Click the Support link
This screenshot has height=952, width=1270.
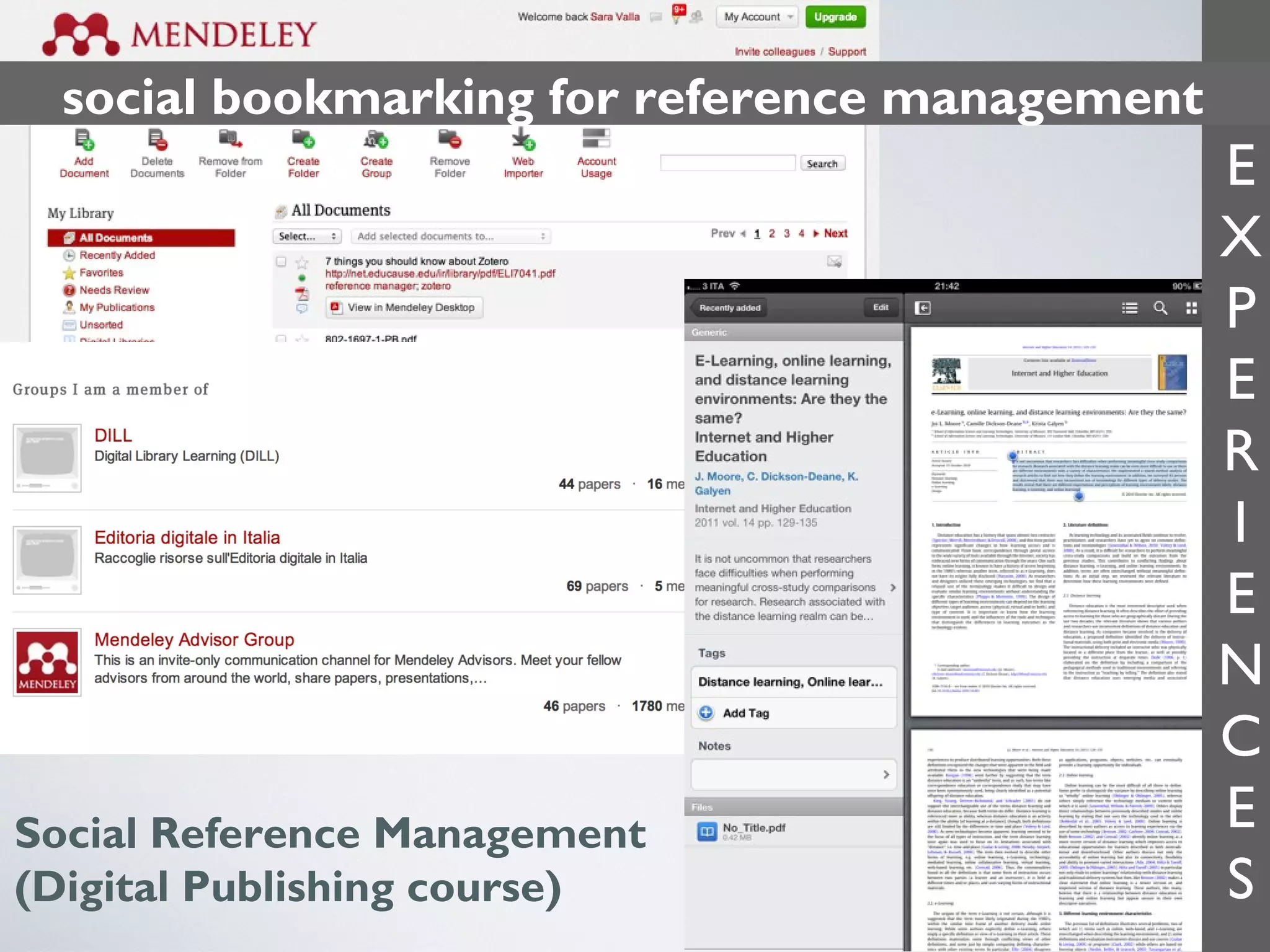(846, 51)
